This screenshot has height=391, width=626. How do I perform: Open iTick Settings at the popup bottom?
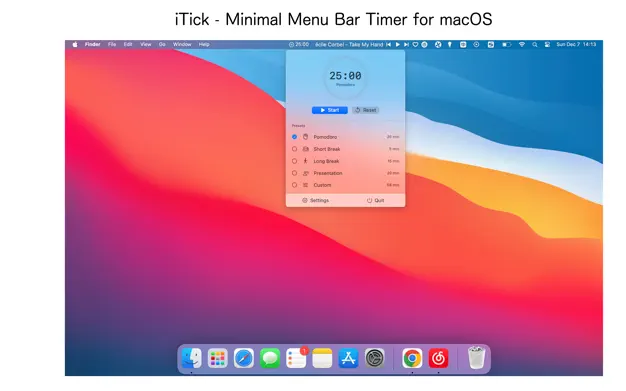coord(315,200)
